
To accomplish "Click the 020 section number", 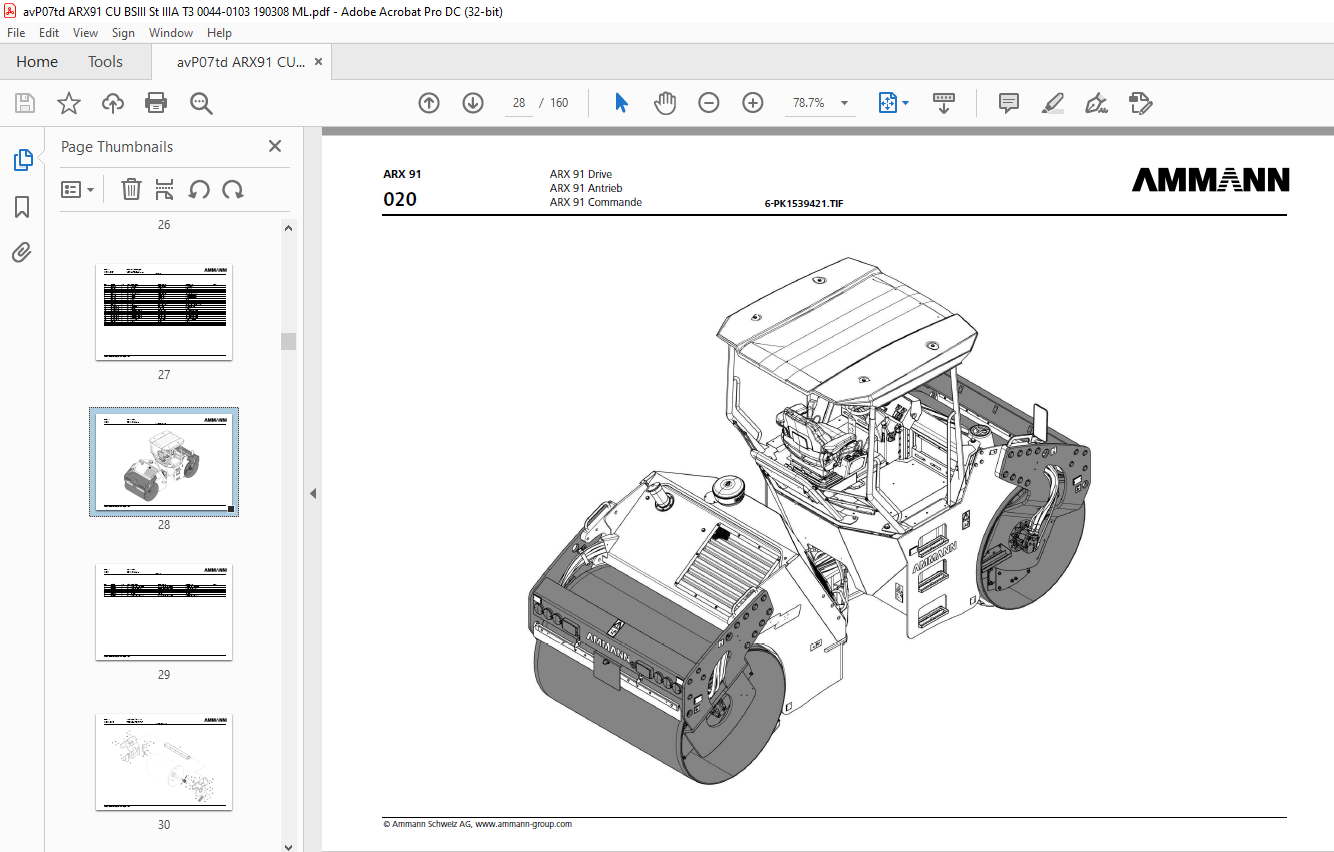I will pos(400,199).
